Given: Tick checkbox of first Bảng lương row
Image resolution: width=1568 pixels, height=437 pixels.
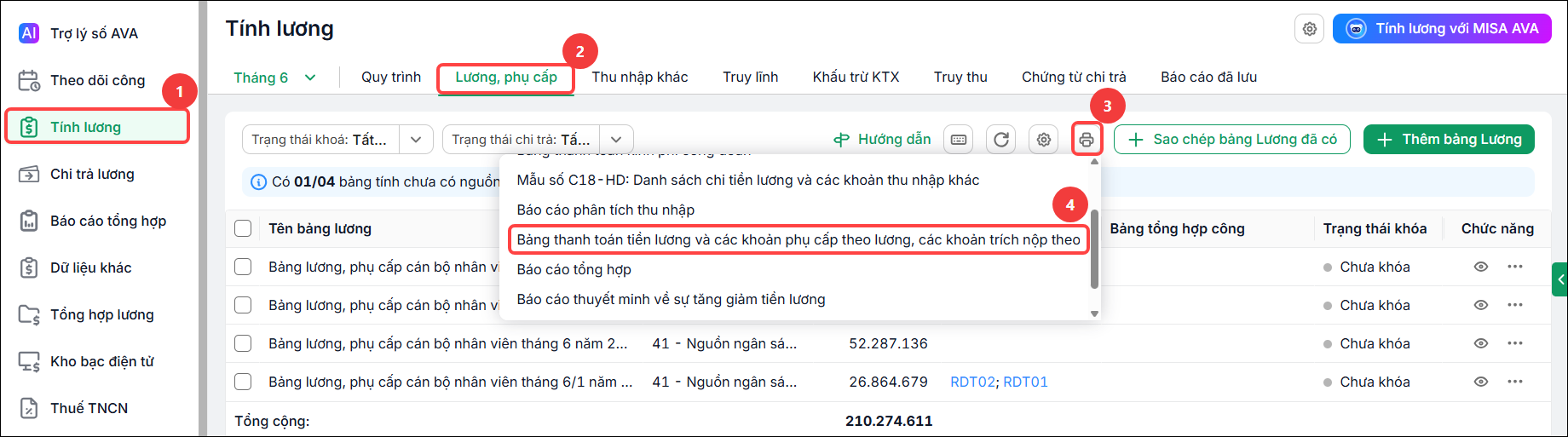Looking at the screenshot, I should pyautogui.click(x=243, y=267).
